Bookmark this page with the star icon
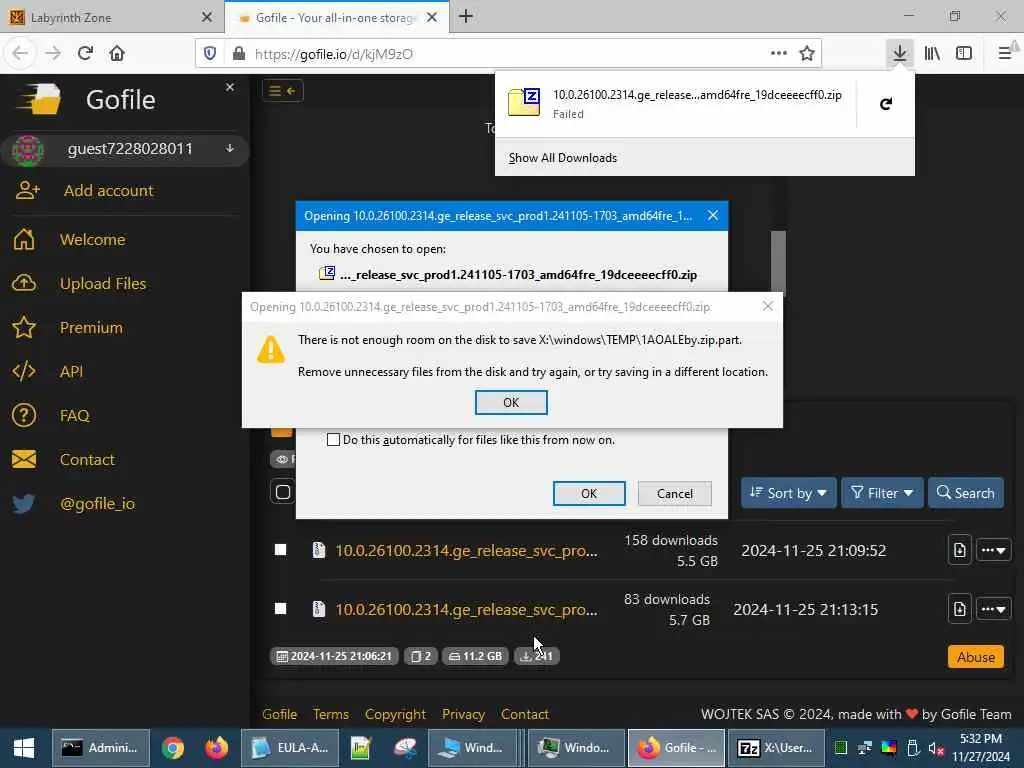The width and height of the screenshot is (1024, 768). 807,54
